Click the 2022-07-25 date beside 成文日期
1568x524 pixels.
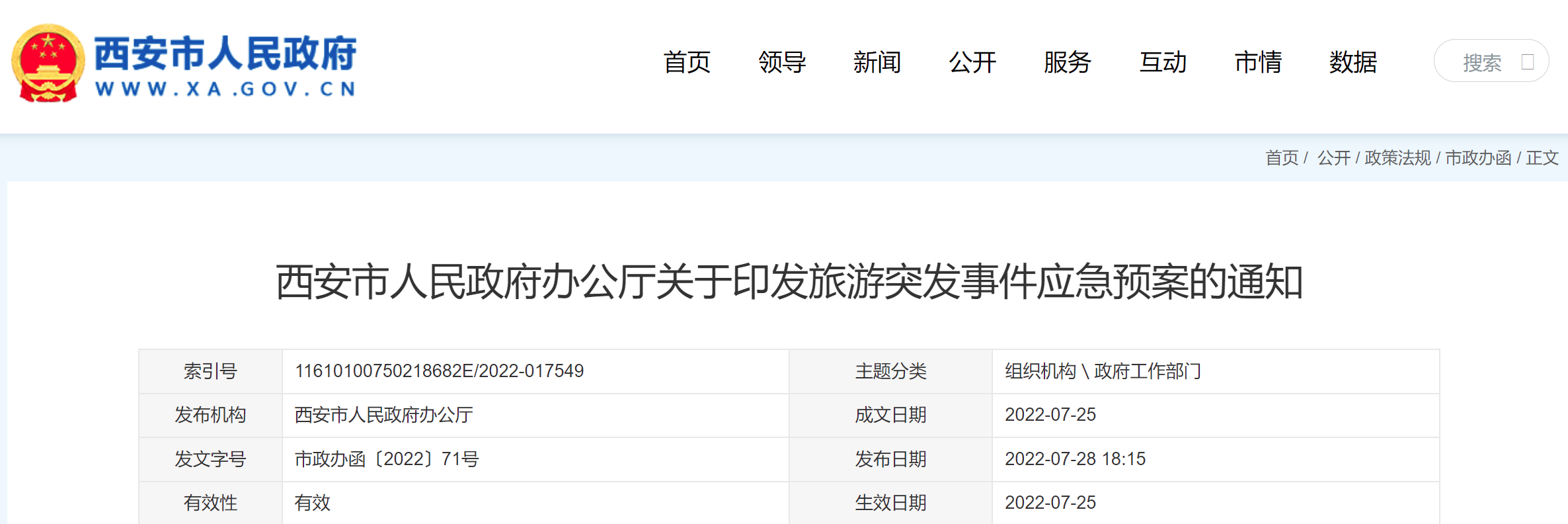click(x=1050, y=414)
